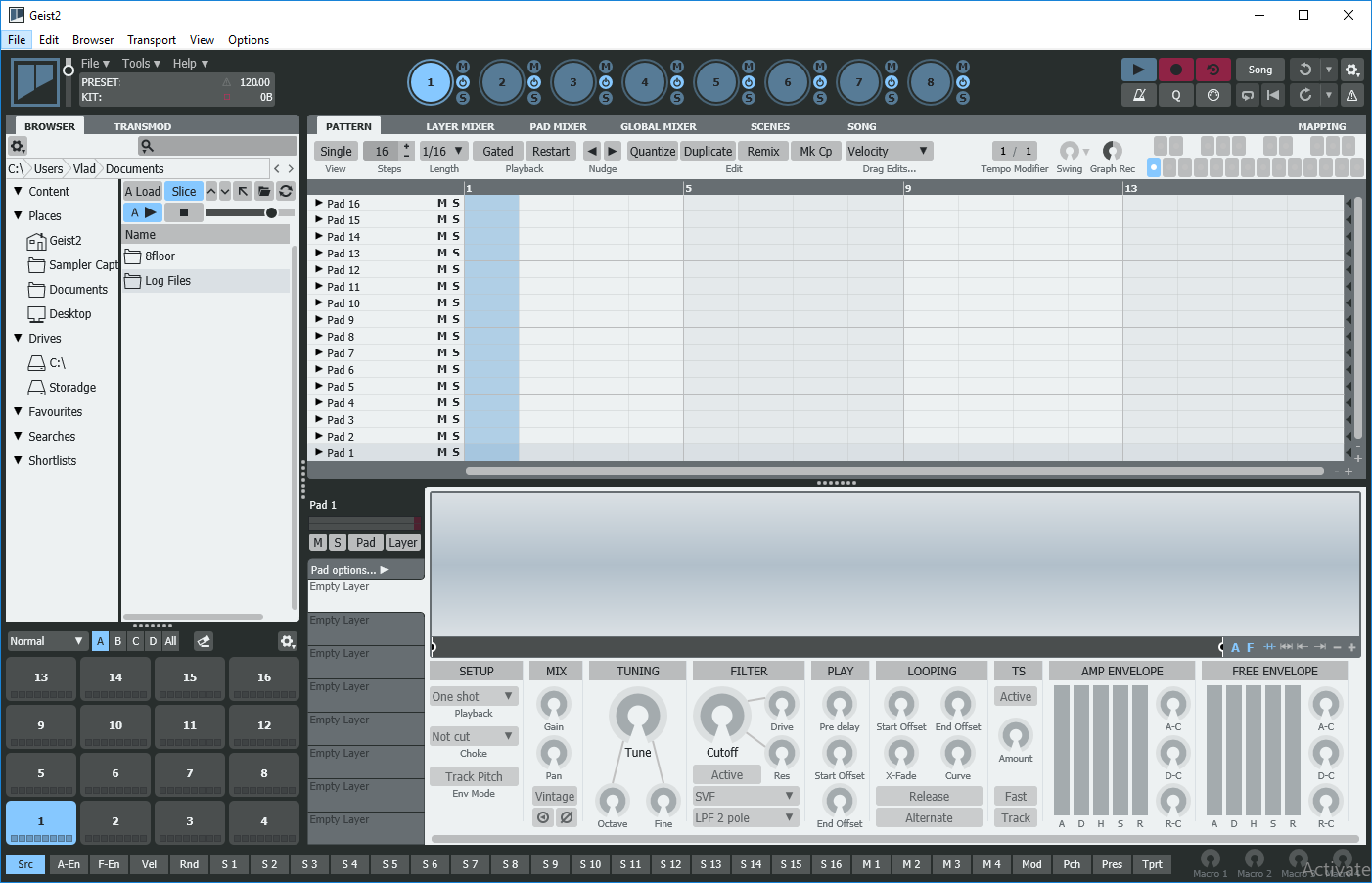Click the Quantize button
Viewport: 1372px width, 883px height.
click(652, 151)
